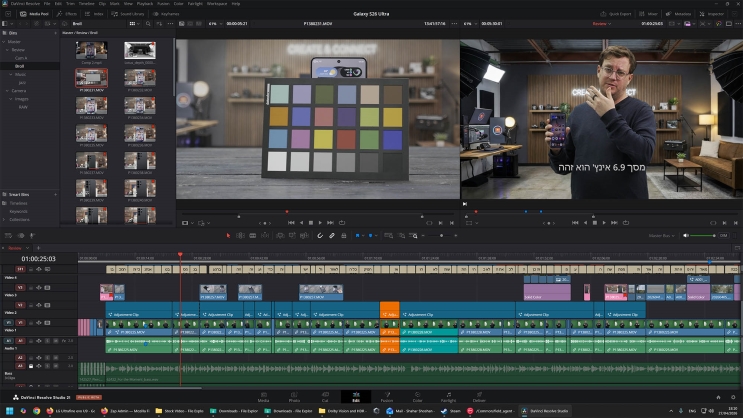
Task: Open the Timeline menu
Action: tap(86, 3)
